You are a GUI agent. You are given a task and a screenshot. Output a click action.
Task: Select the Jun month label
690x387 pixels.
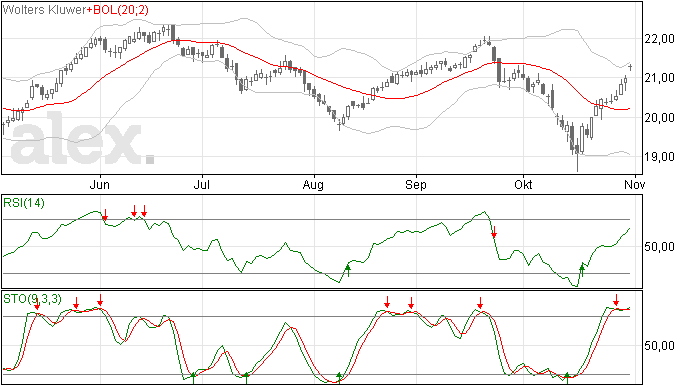click(x=99, y=184)
